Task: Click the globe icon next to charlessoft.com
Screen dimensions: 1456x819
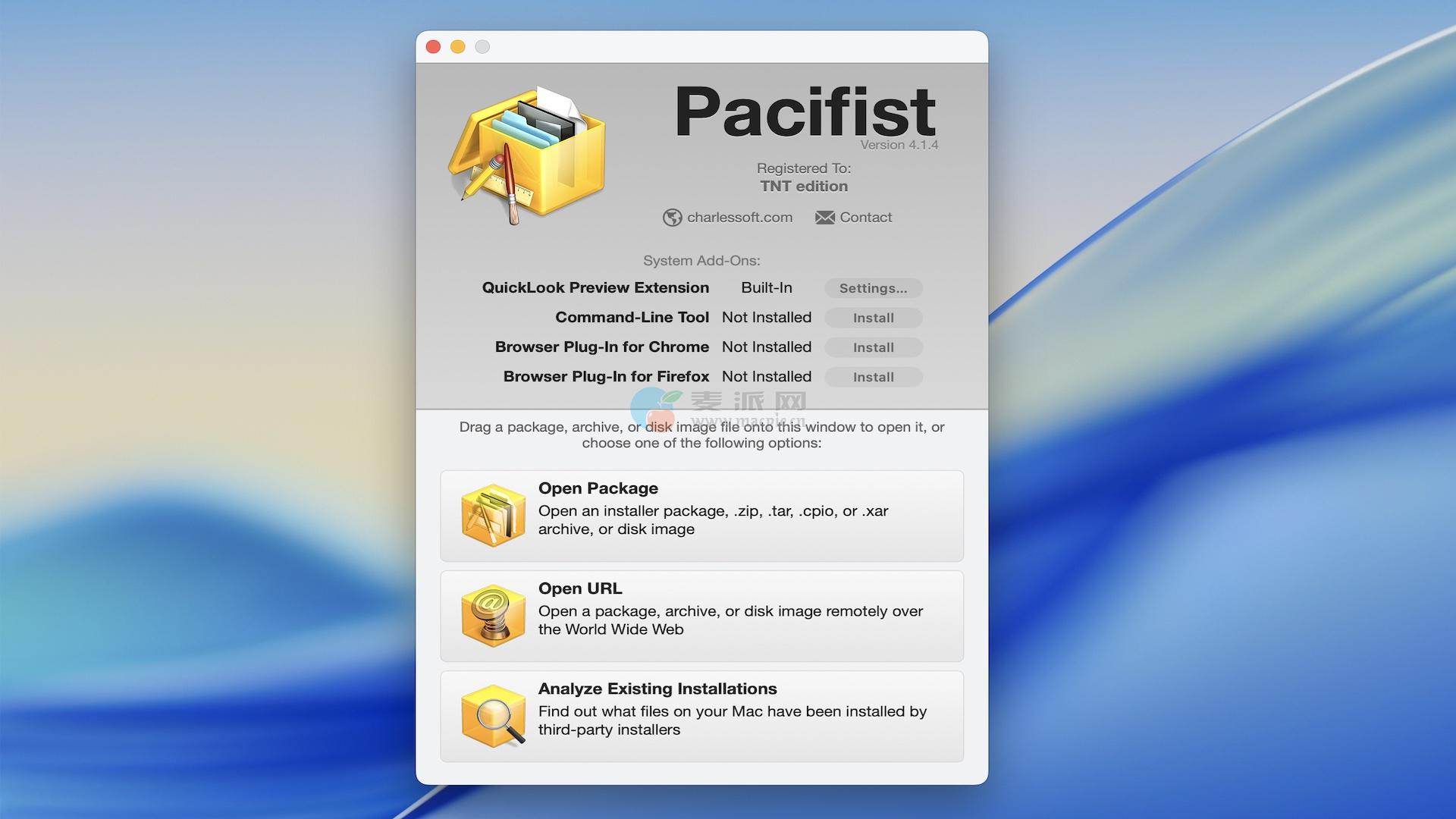Action: [x=672, y=218]
